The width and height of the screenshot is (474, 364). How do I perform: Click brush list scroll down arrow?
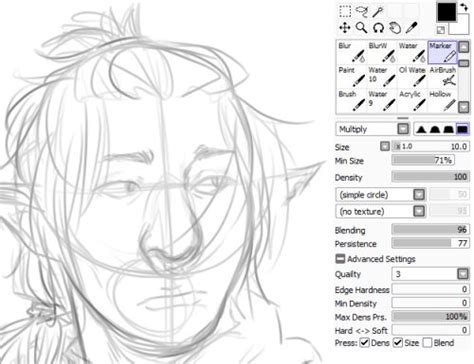tap(464, 107)
